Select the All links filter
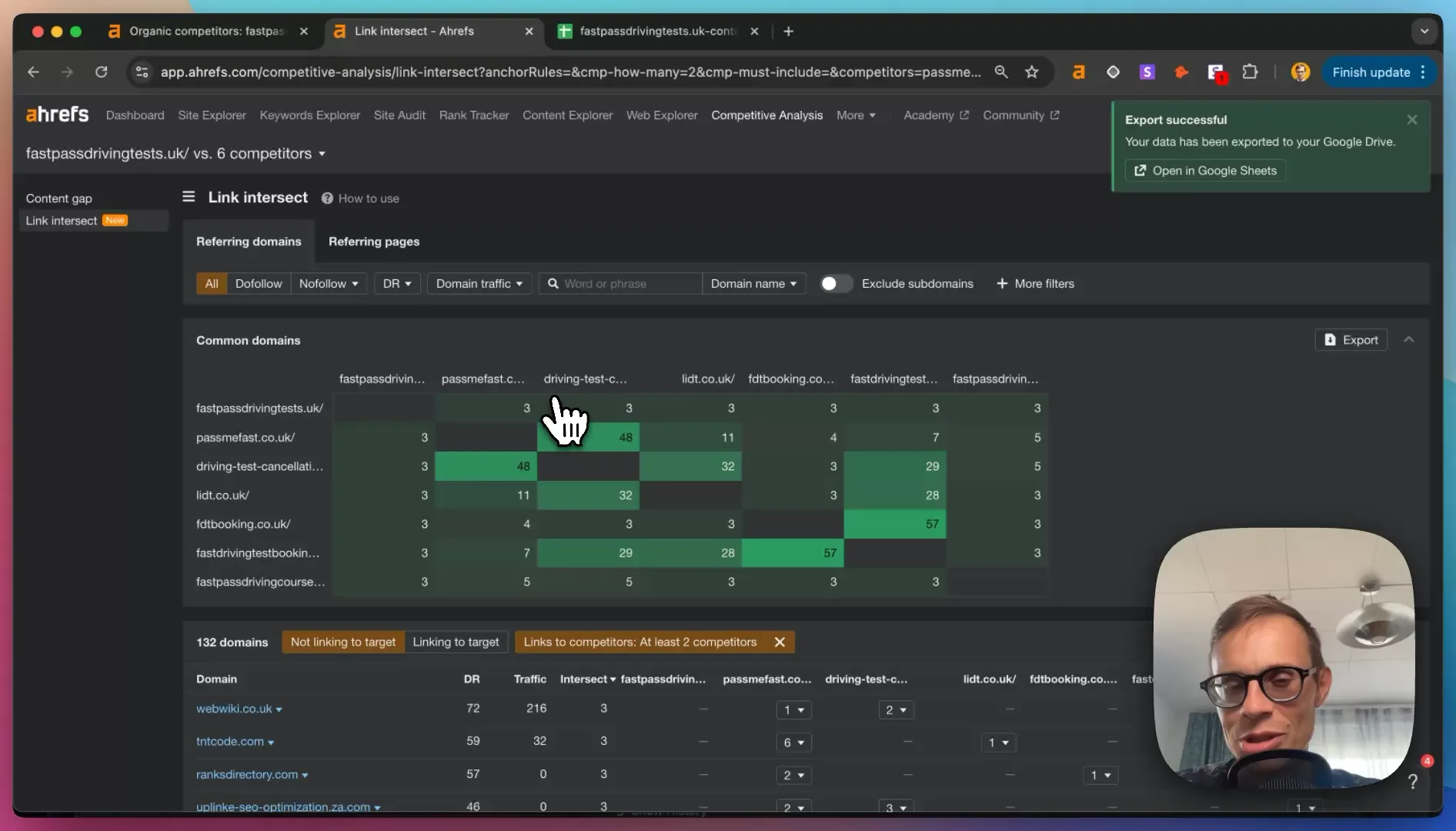Image resolution: width=1456 pixels, height=831 pixels. [212, 284]
